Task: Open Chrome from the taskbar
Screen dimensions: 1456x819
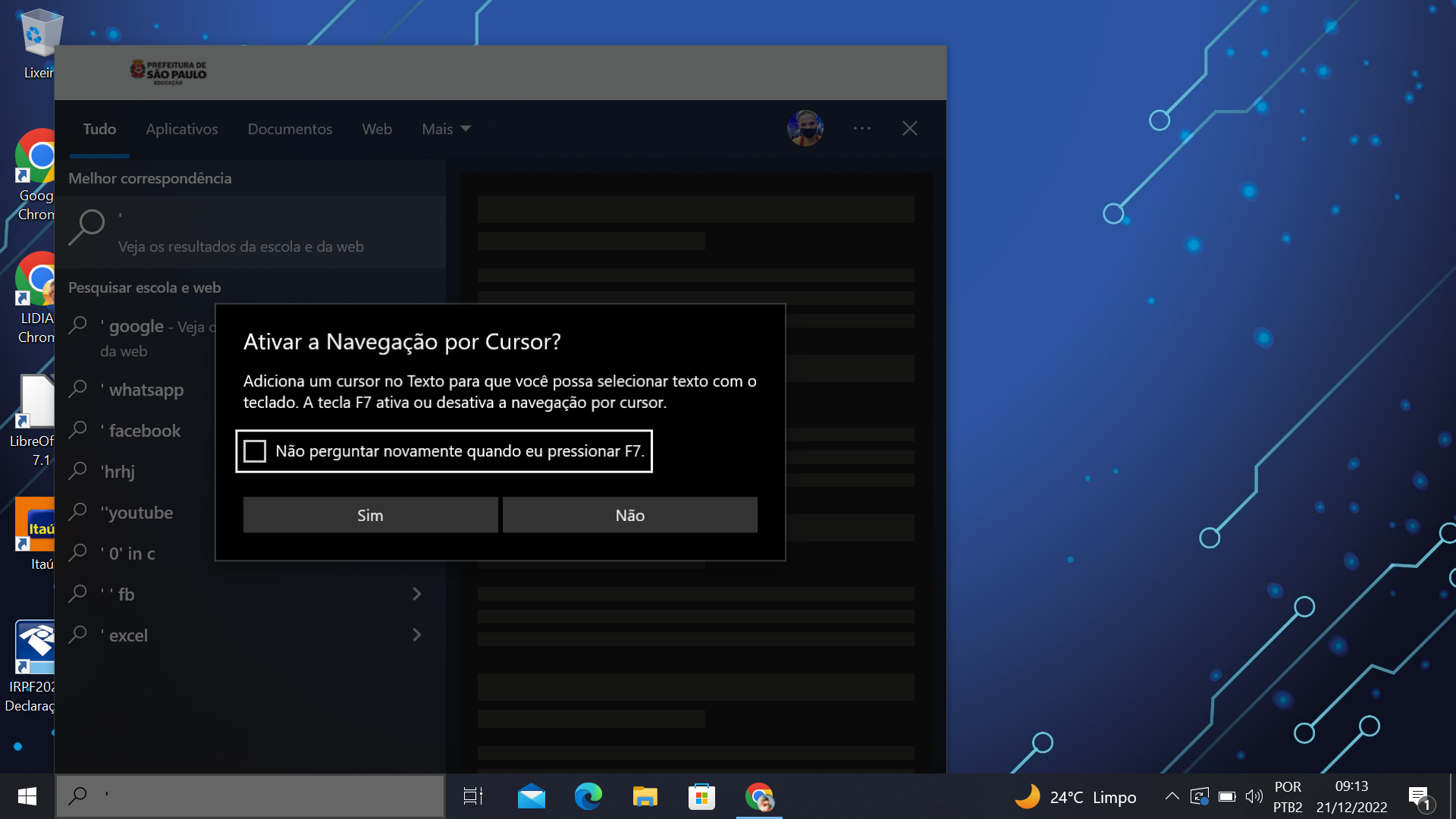Action: point(759,796)
